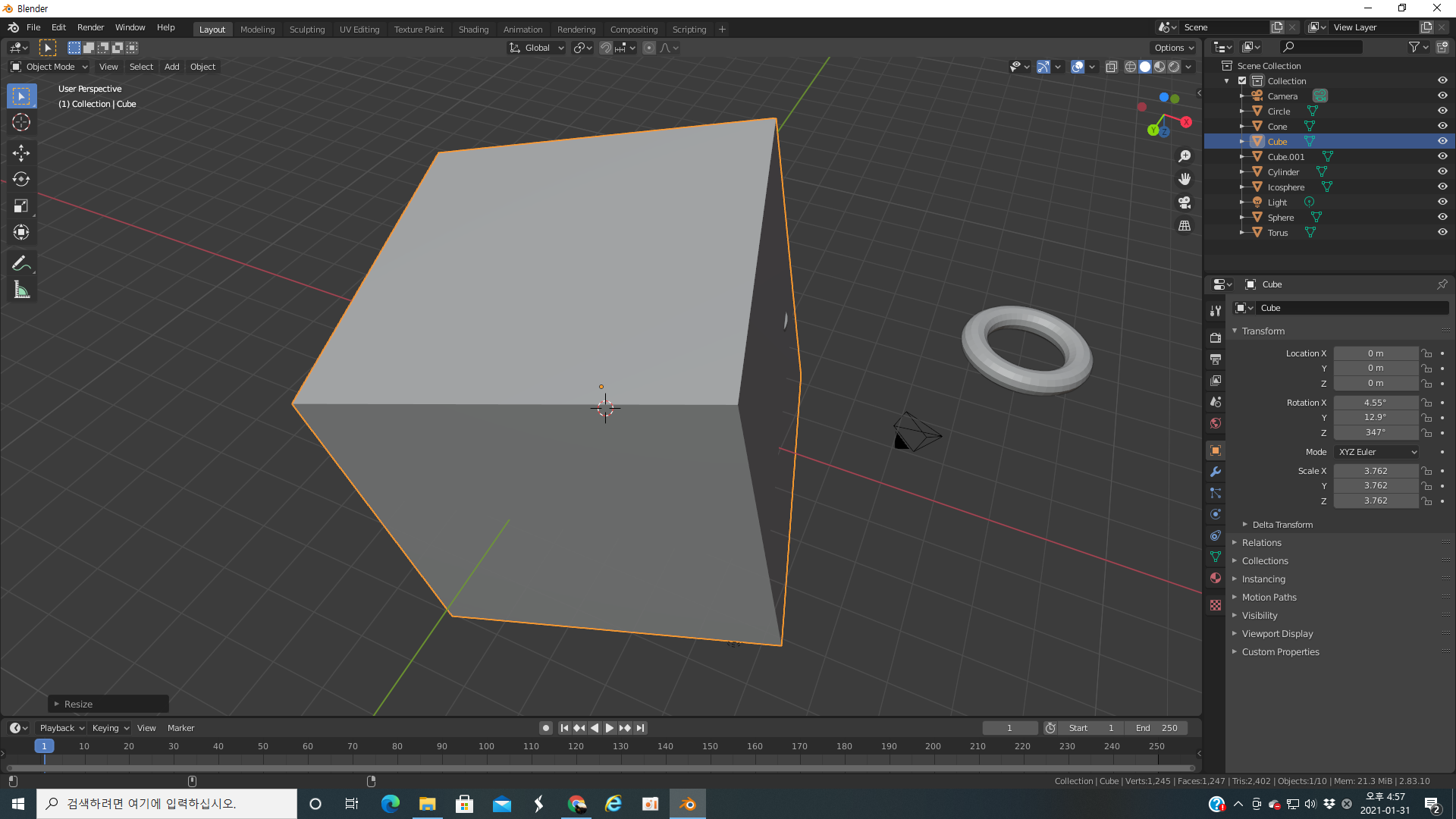
Task: Expand the Viewport Display panel
Action: click(x=1277, y=634)
